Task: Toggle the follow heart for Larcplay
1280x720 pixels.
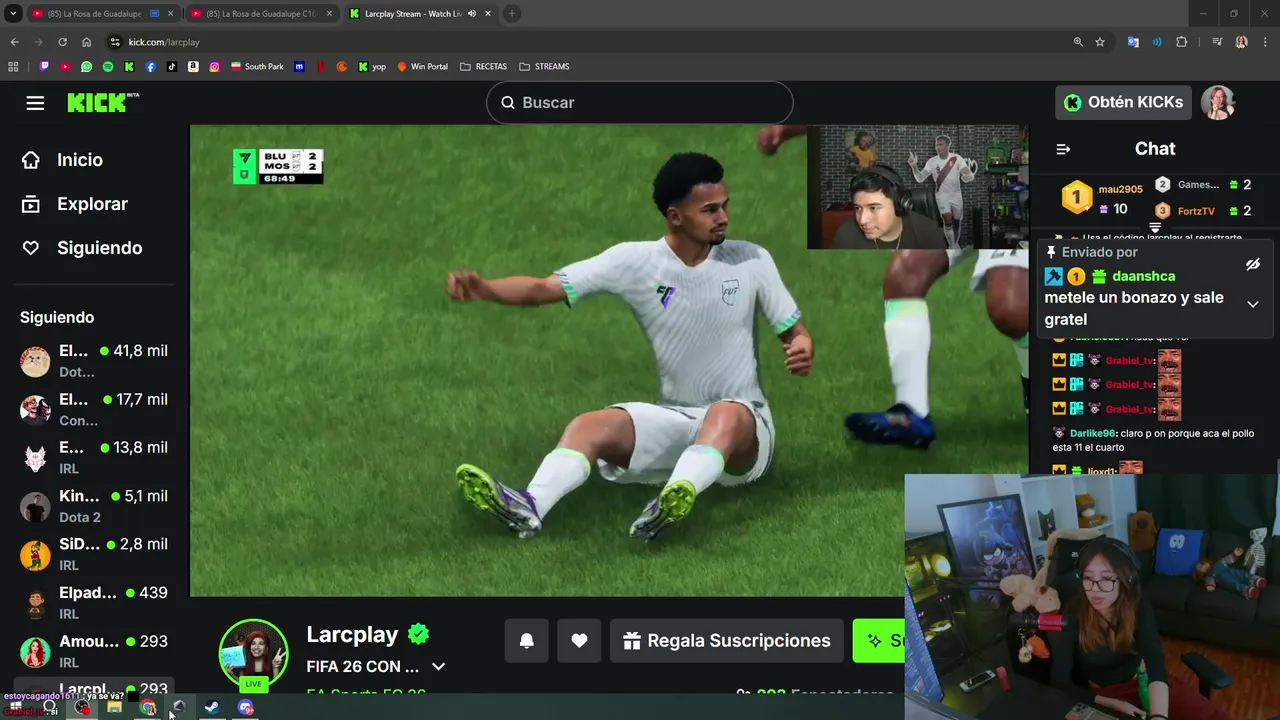Action: point(579,641)
